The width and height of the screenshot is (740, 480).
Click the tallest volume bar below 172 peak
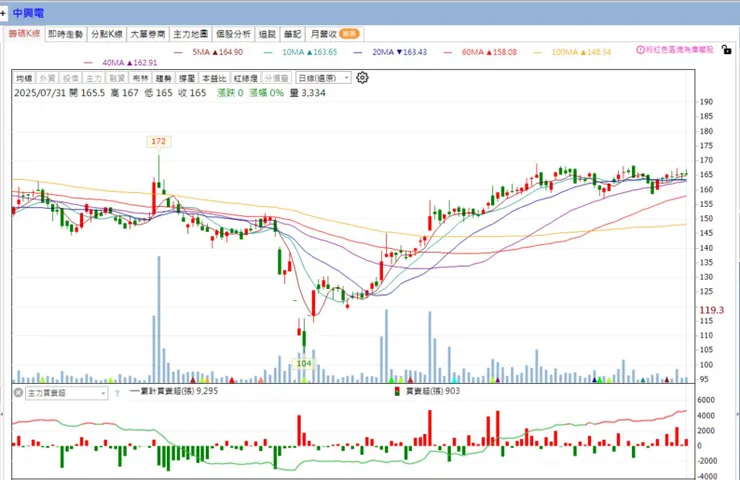point(159,319)
